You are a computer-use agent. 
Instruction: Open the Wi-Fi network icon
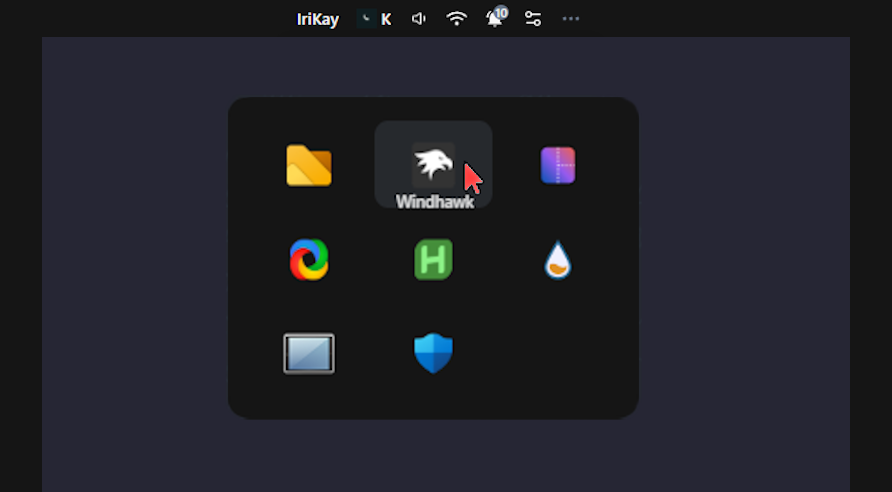coord(457,19)
